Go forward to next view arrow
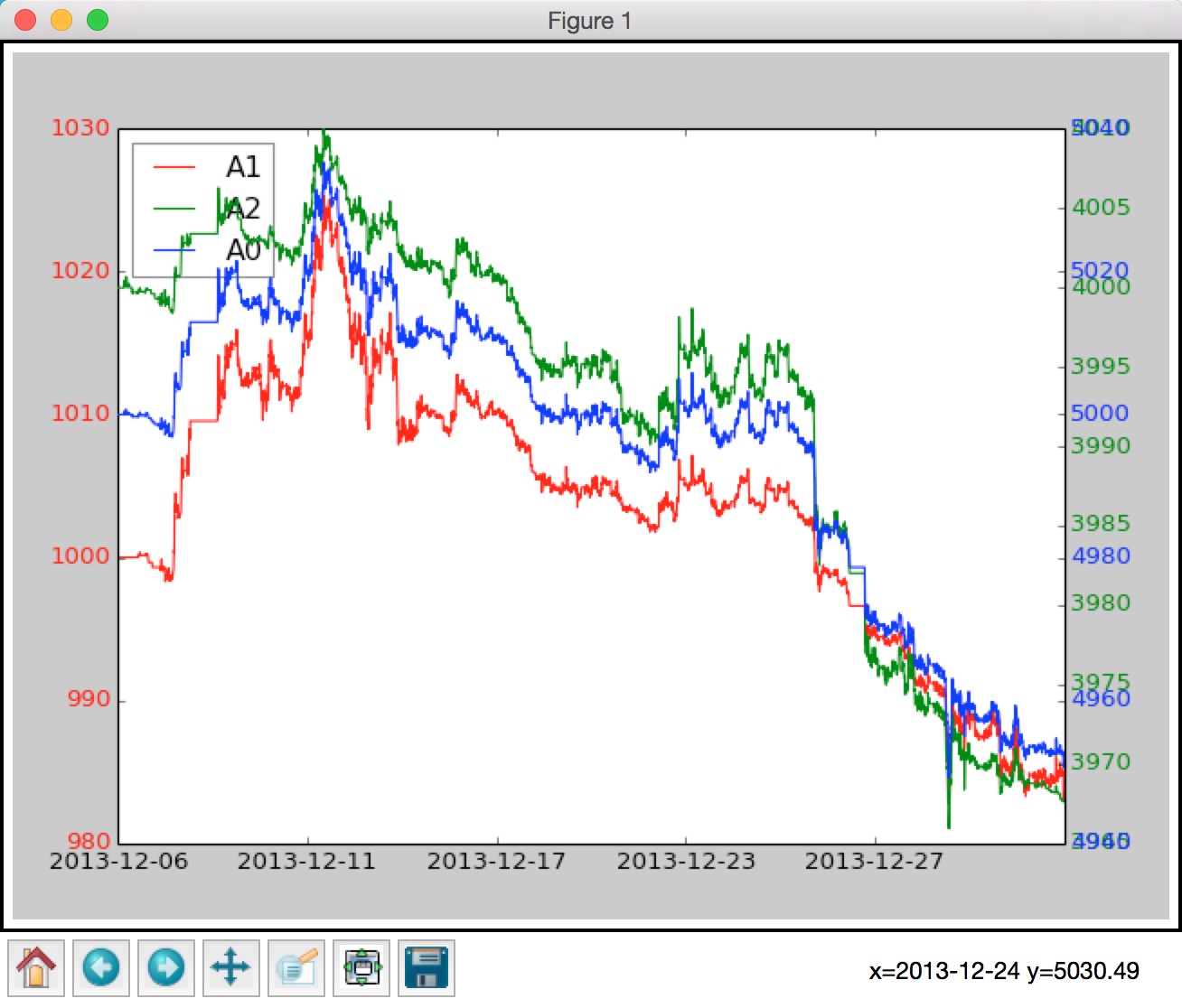This screenshot has height=1008, width=1182. click(166, 967)
